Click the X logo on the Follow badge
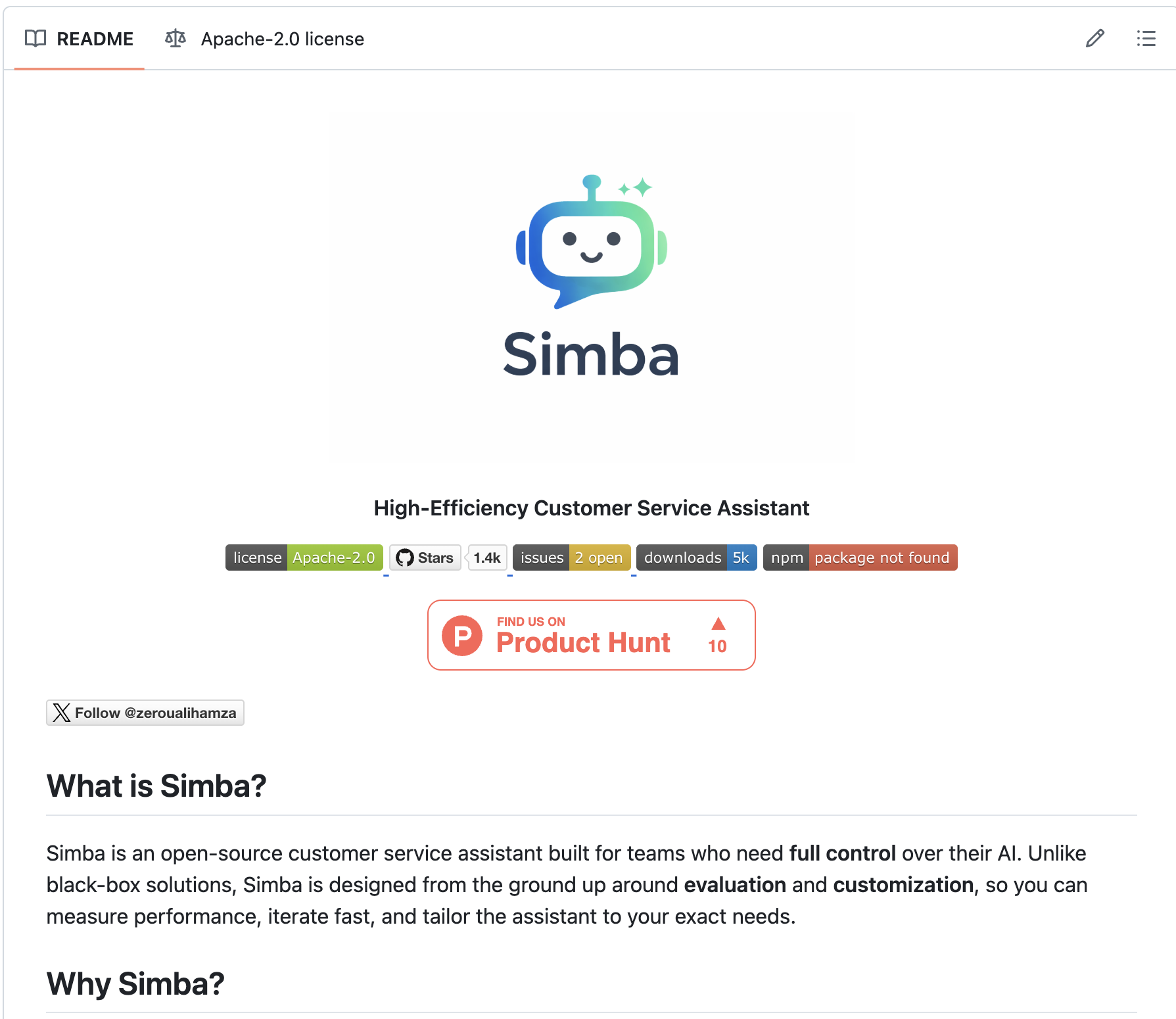 tap(60, 712)
